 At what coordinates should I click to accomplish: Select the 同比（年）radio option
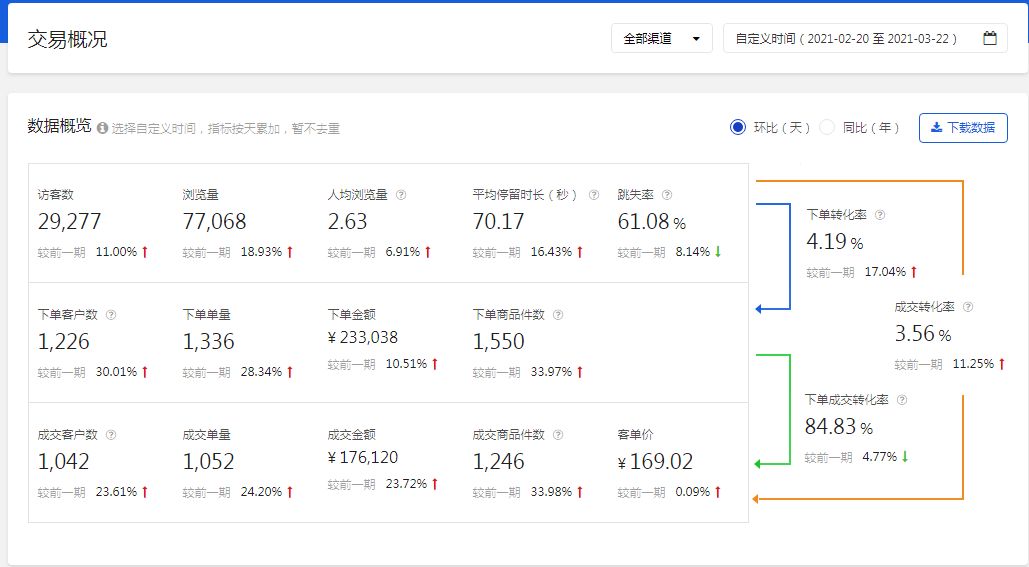tap(827, 127)
